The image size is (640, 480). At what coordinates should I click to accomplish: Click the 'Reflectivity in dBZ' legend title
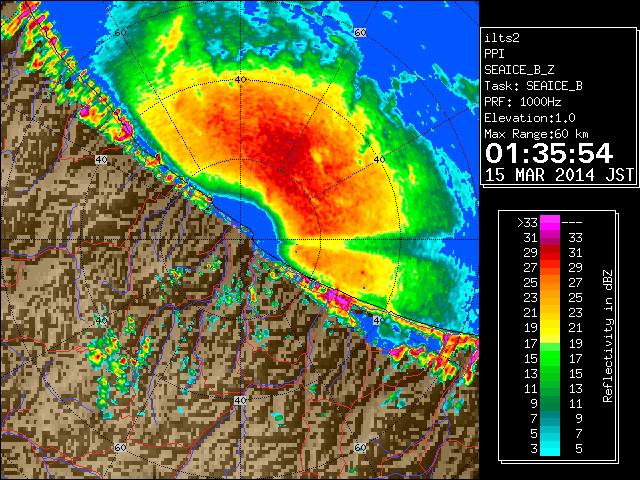coord(607,336)
